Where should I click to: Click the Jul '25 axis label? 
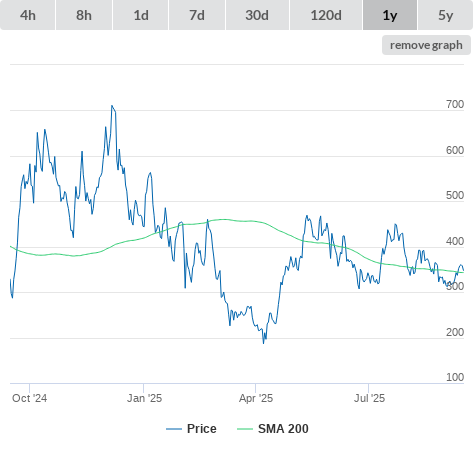click(x=369, y=398)
